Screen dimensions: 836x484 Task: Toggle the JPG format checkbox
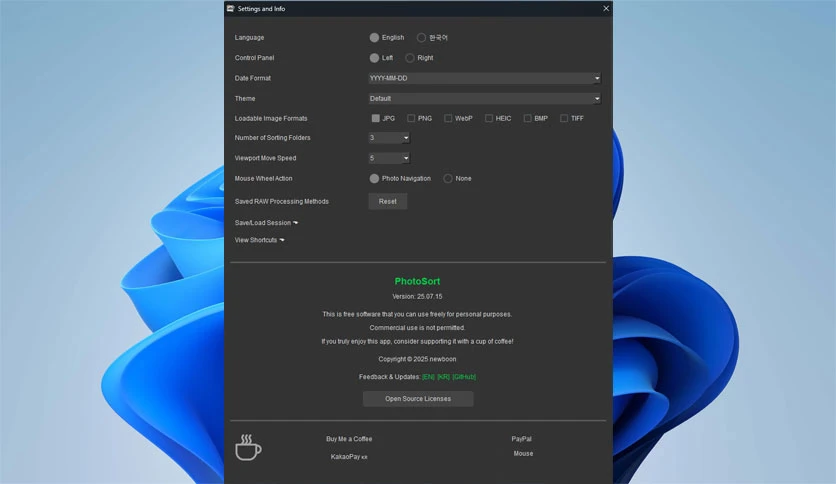(x=375, y=118)
